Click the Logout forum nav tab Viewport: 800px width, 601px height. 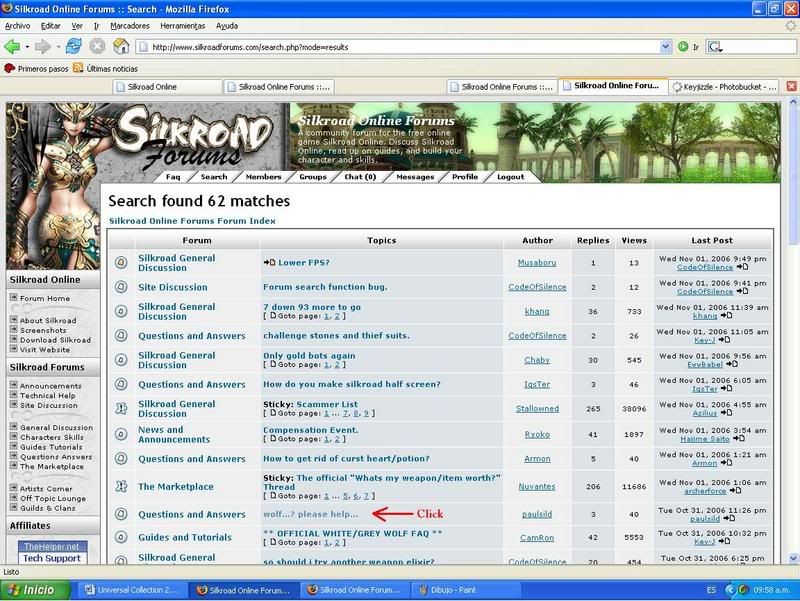click(510, 177)
